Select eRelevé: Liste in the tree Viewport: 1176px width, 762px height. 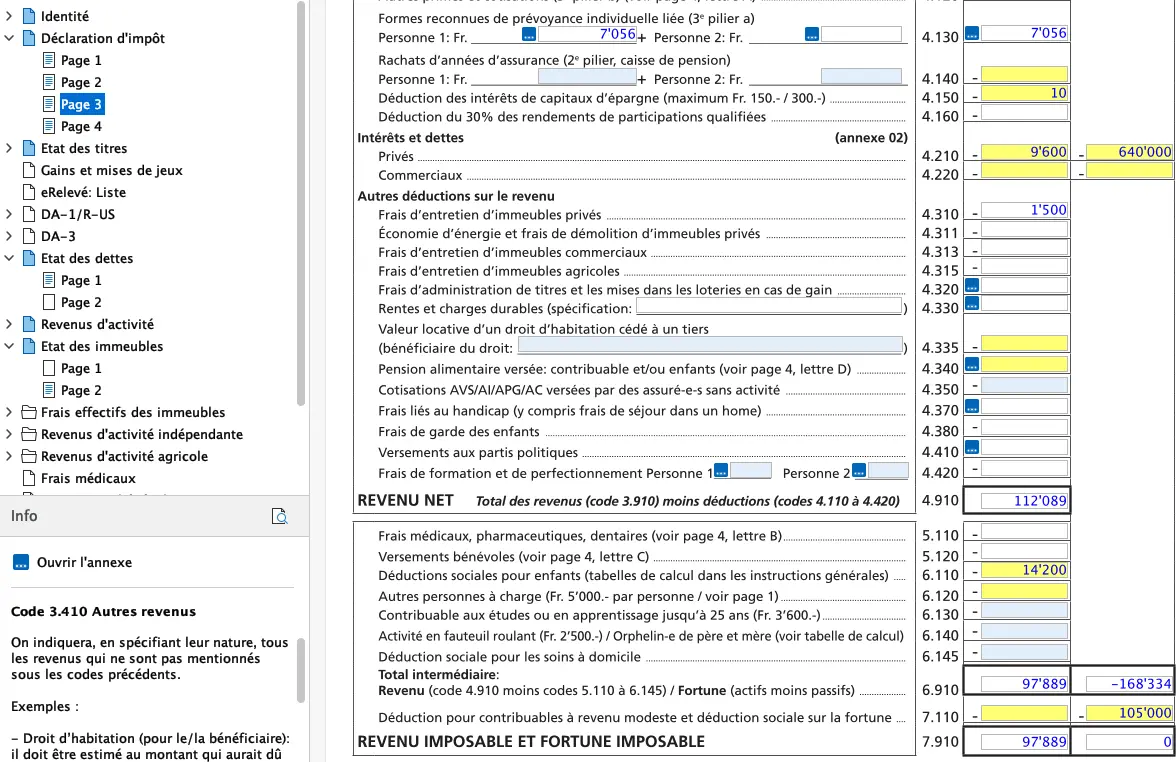(x=83, y=192)
